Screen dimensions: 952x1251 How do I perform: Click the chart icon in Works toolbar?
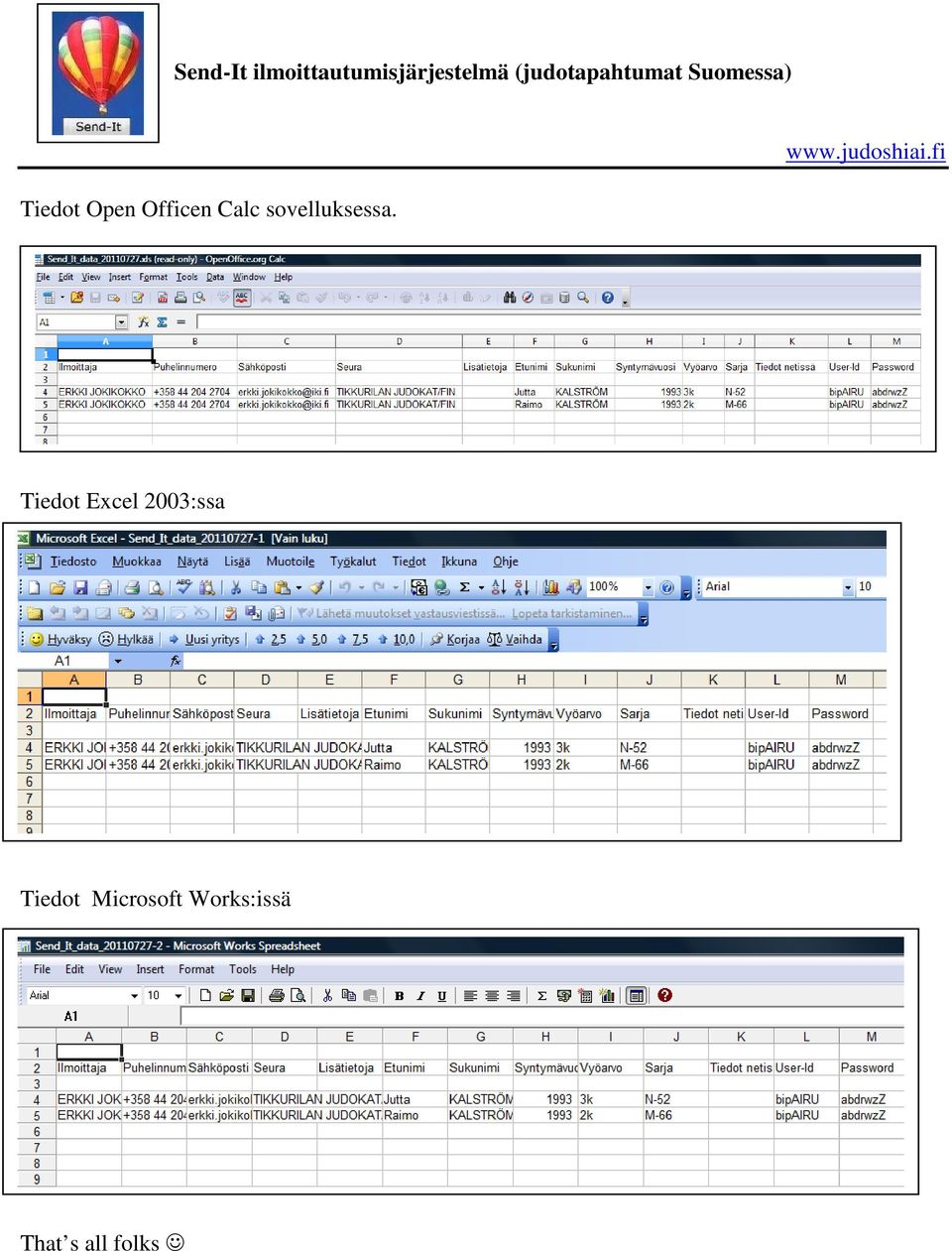(x=607, y=995)
